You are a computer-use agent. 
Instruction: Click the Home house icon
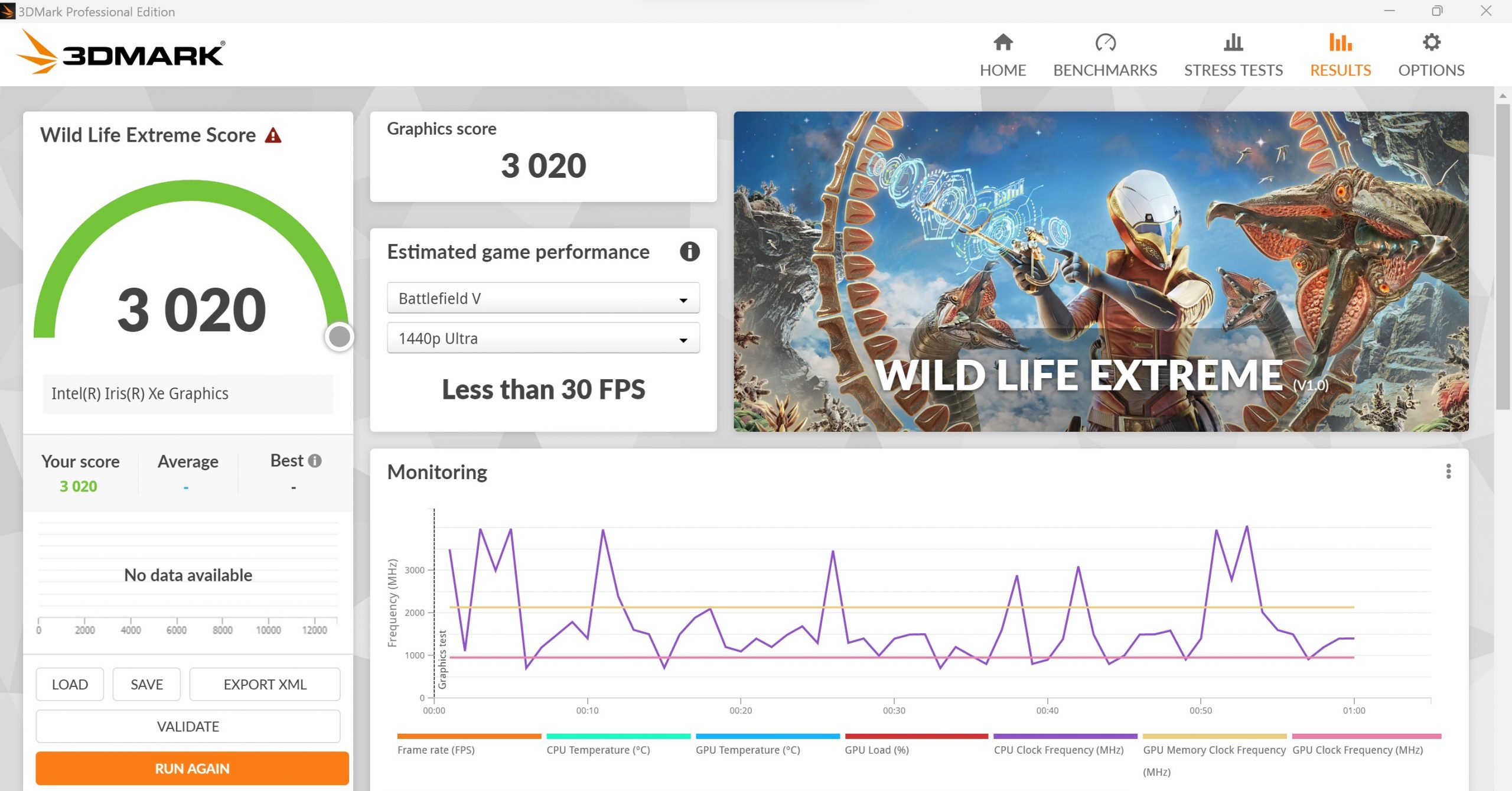1003,43
